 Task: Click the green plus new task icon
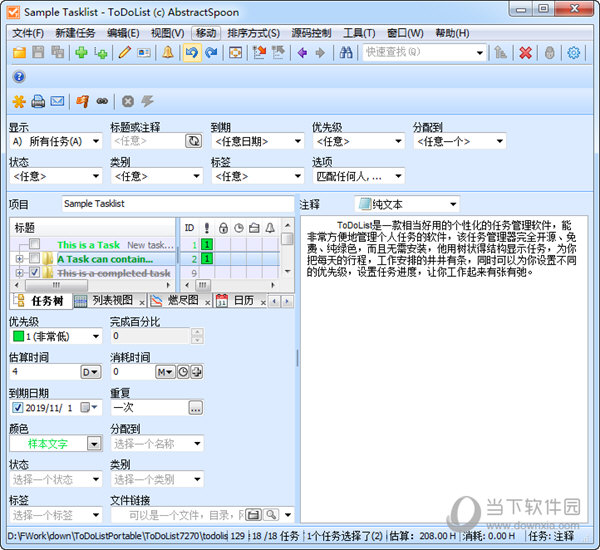click(x=81, y=53)
